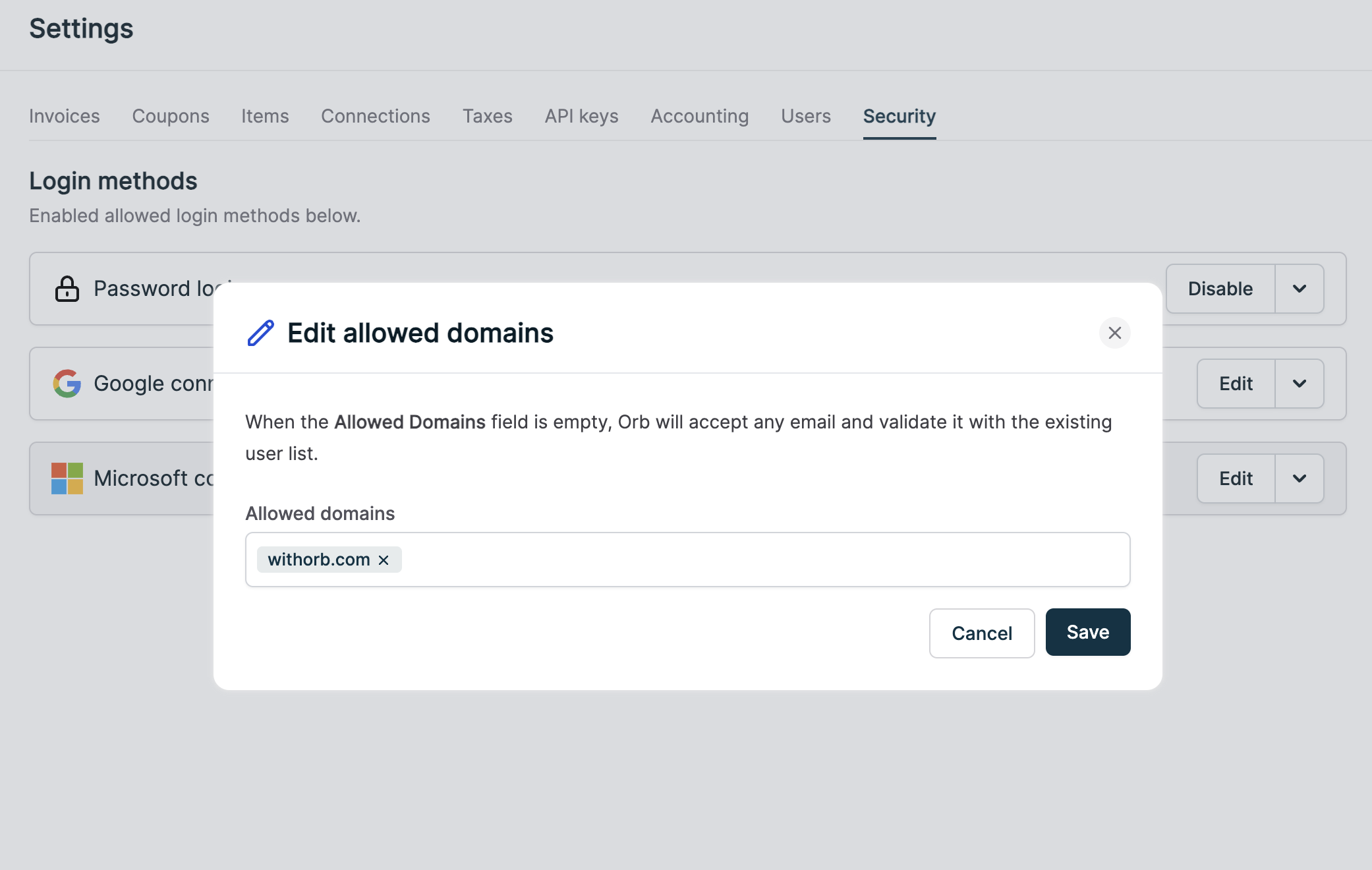This screenshot has height=870, width=1372.
Task: Remove the withorb.com domain chip
Action: coord(384,560)
